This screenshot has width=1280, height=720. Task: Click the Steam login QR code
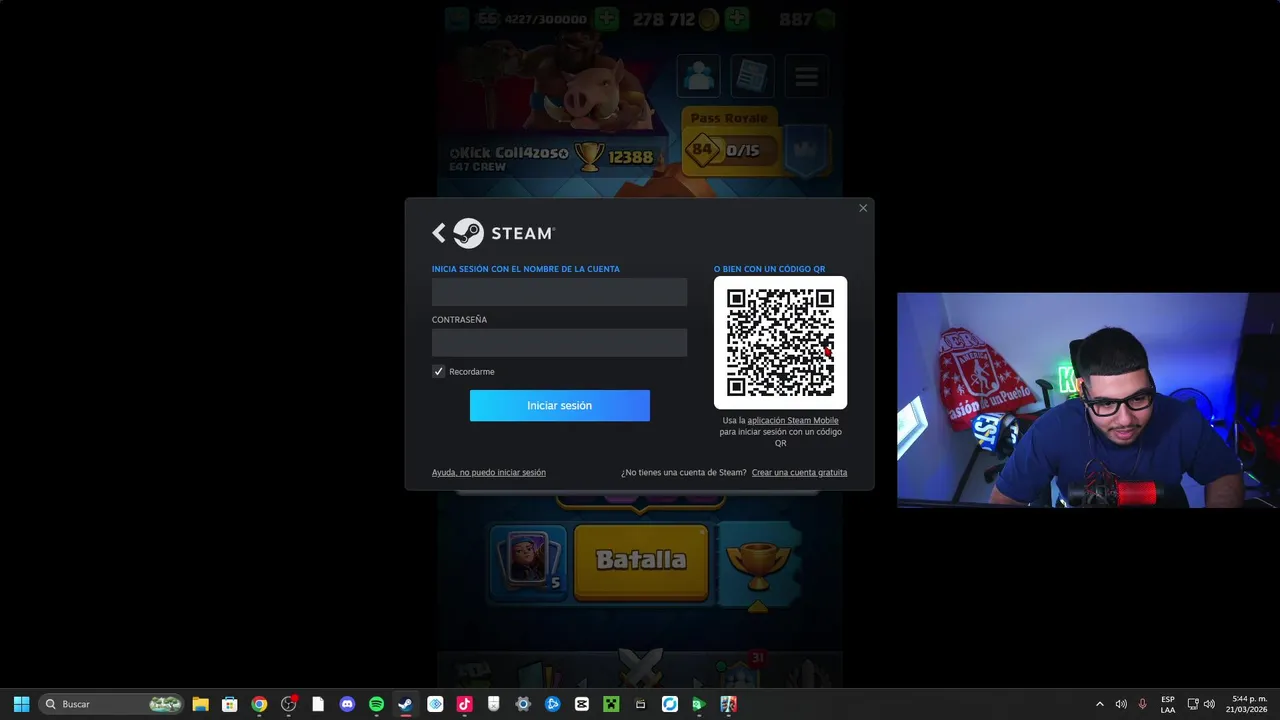780,343
